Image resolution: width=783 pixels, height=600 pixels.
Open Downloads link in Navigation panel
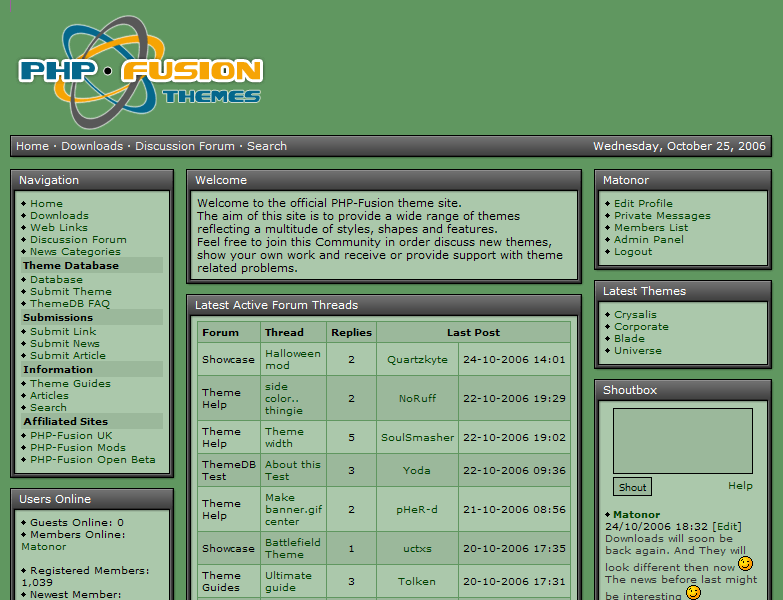(x=59, y=216)
